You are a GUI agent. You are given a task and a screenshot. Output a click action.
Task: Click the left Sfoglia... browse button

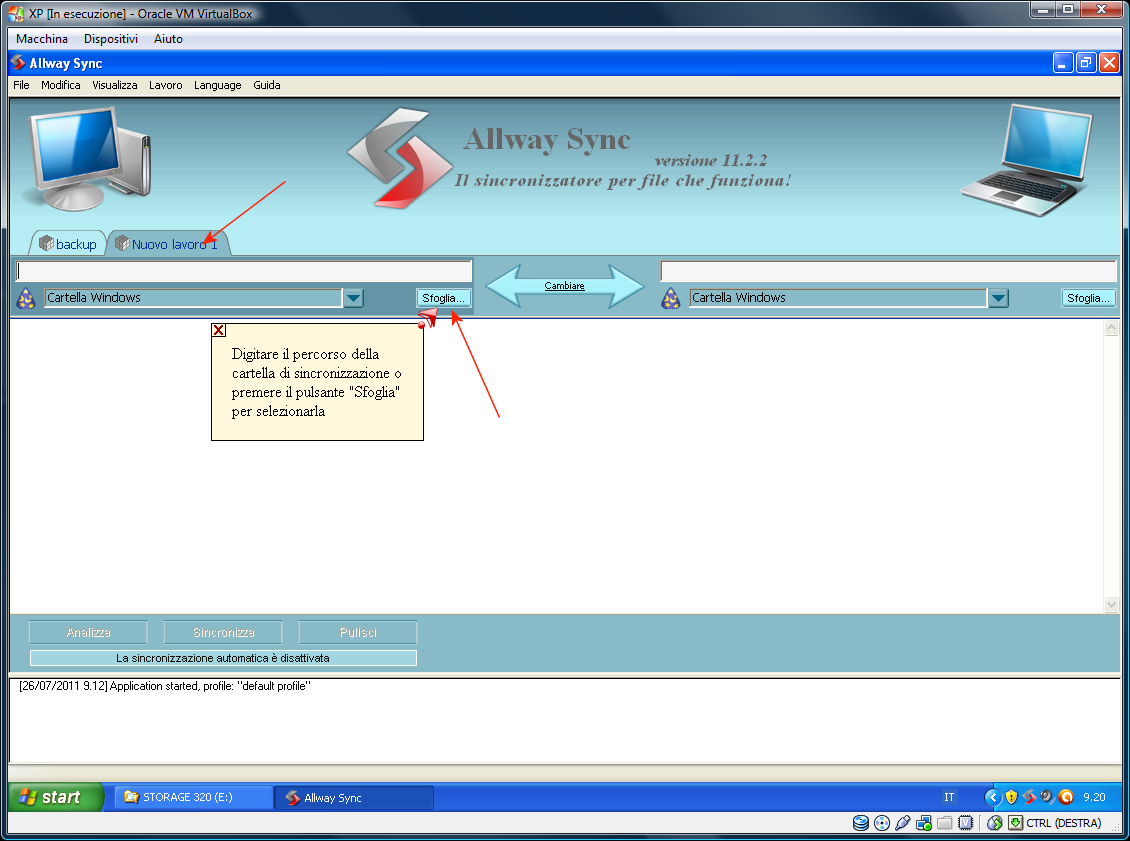443,298
